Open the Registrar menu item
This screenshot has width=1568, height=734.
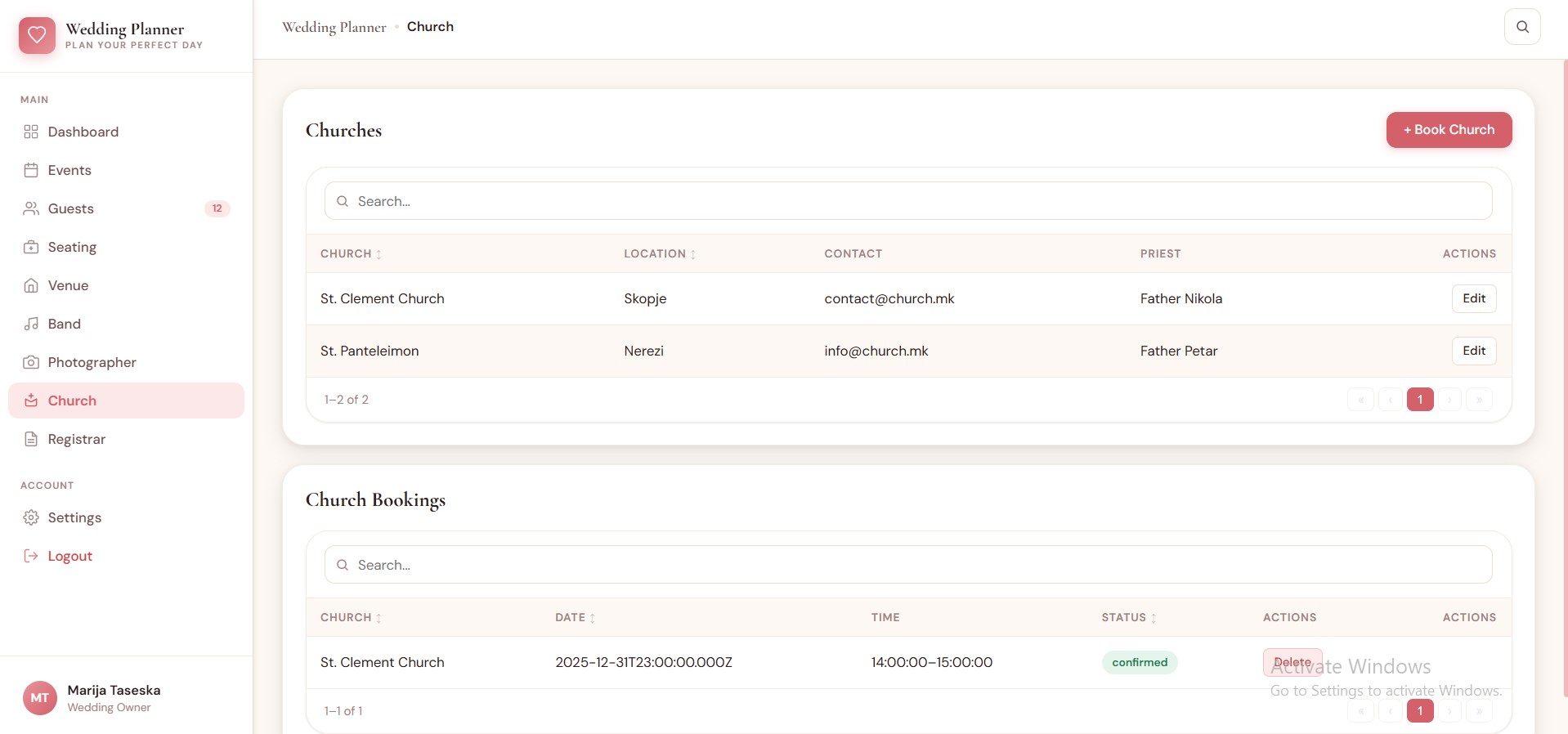pos(76,439)
